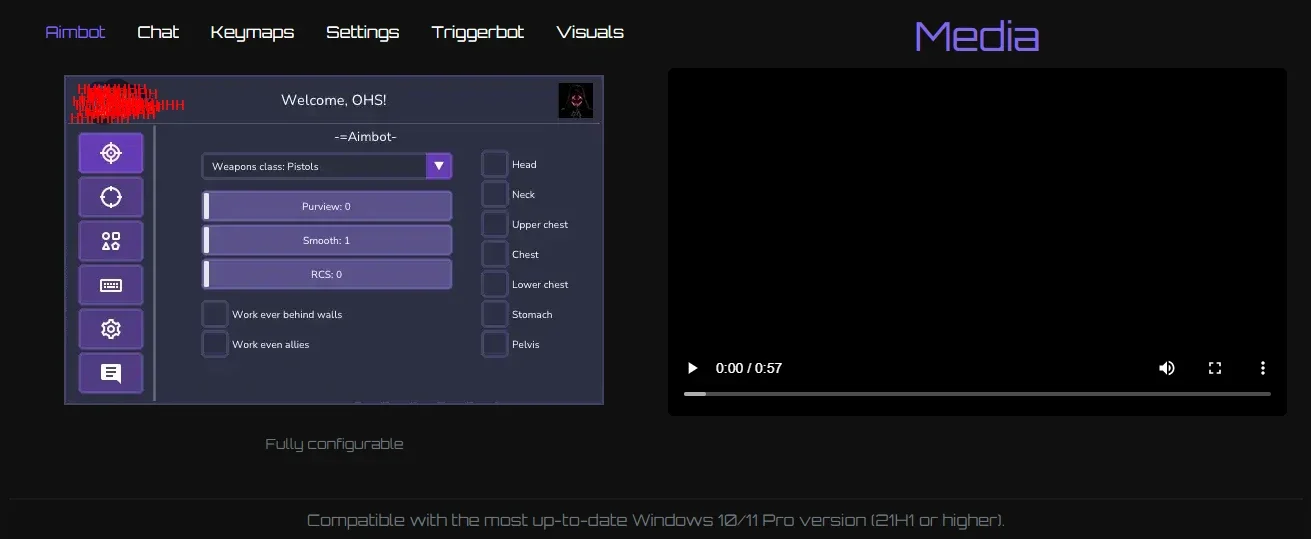Viewport: 1311px width, 539px height.
Task: Tick the Chest checkbox
Action: click(x=495, y=254)
